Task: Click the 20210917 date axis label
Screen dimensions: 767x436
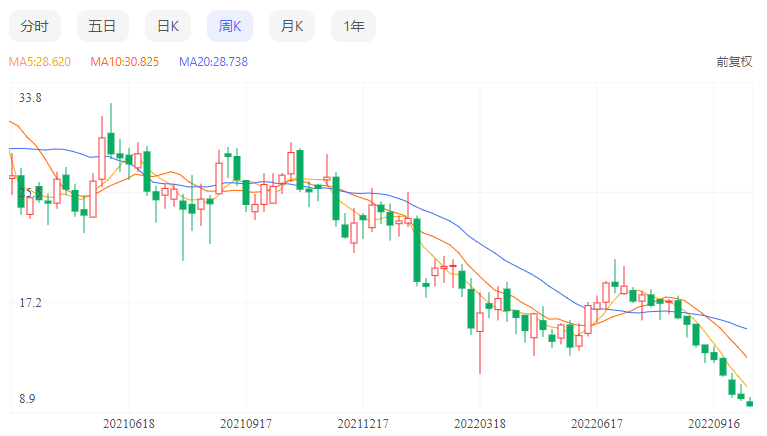Action: (x=246, y=424)
